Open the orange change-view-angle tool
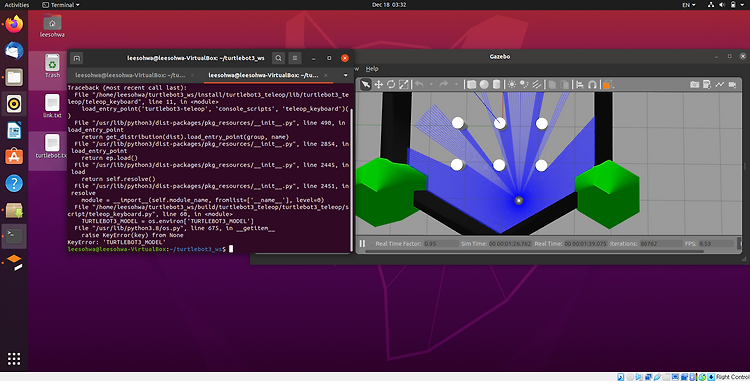The image size is (750, 381). point(607,85)
